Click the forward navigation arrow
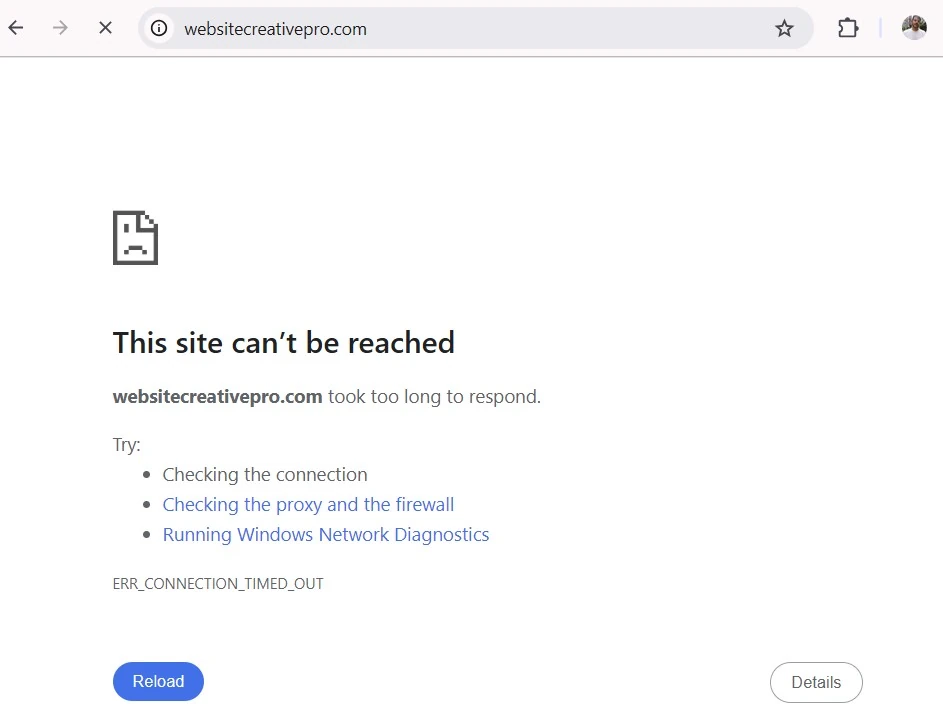The height and width of the screenshot is (726, 943). coord(60,28)
